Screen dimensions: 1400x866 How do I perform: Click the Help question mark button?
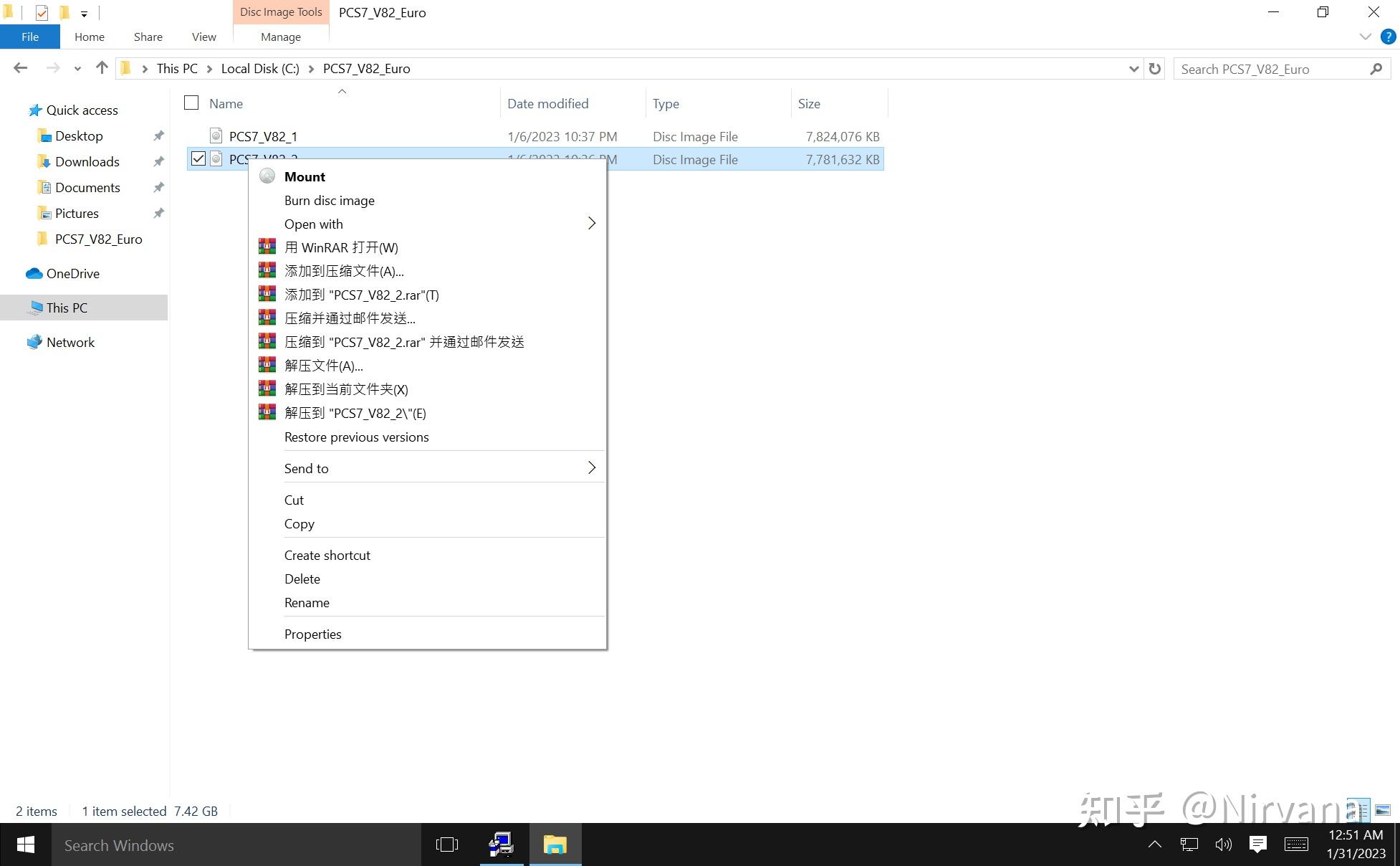(1387, 37)
